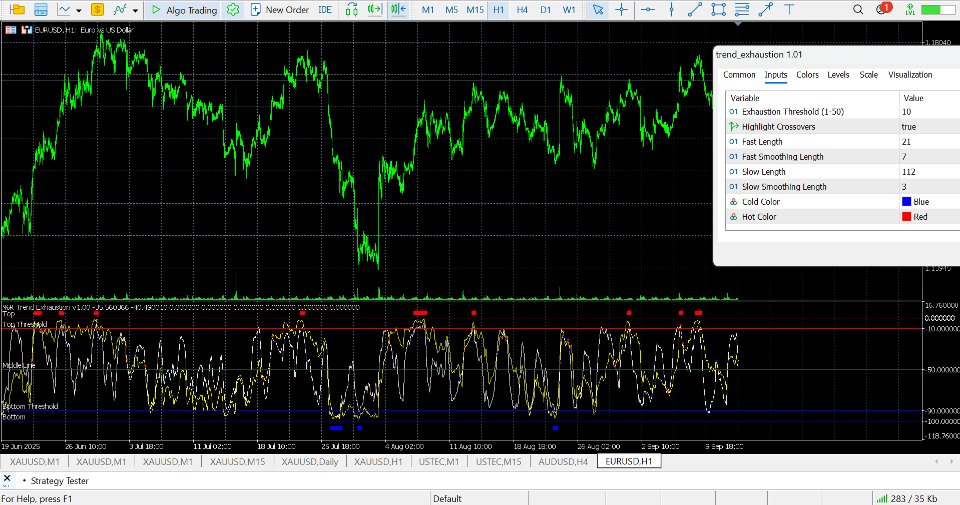Click the chart type line icon
The image size is (960, 505).
(64, 9)
